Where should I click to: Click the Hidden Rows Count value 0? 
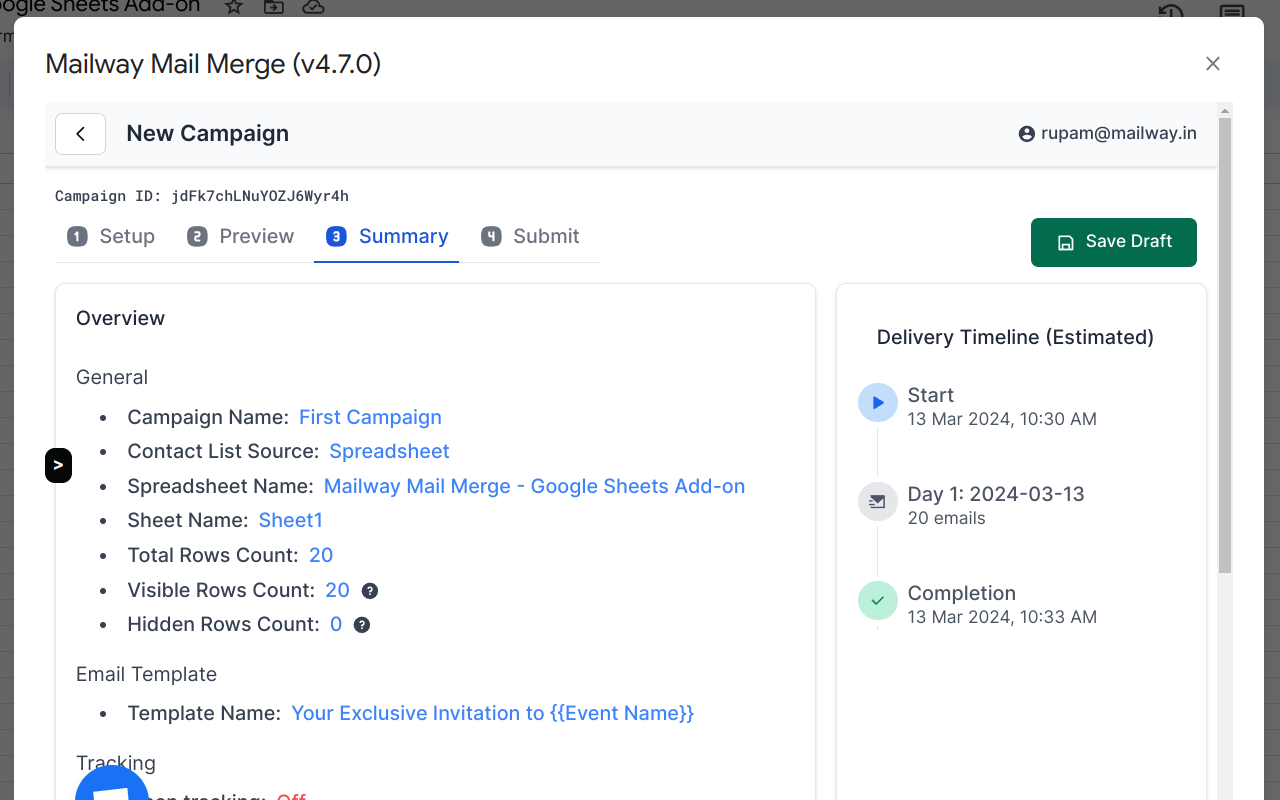coord(336,624)
